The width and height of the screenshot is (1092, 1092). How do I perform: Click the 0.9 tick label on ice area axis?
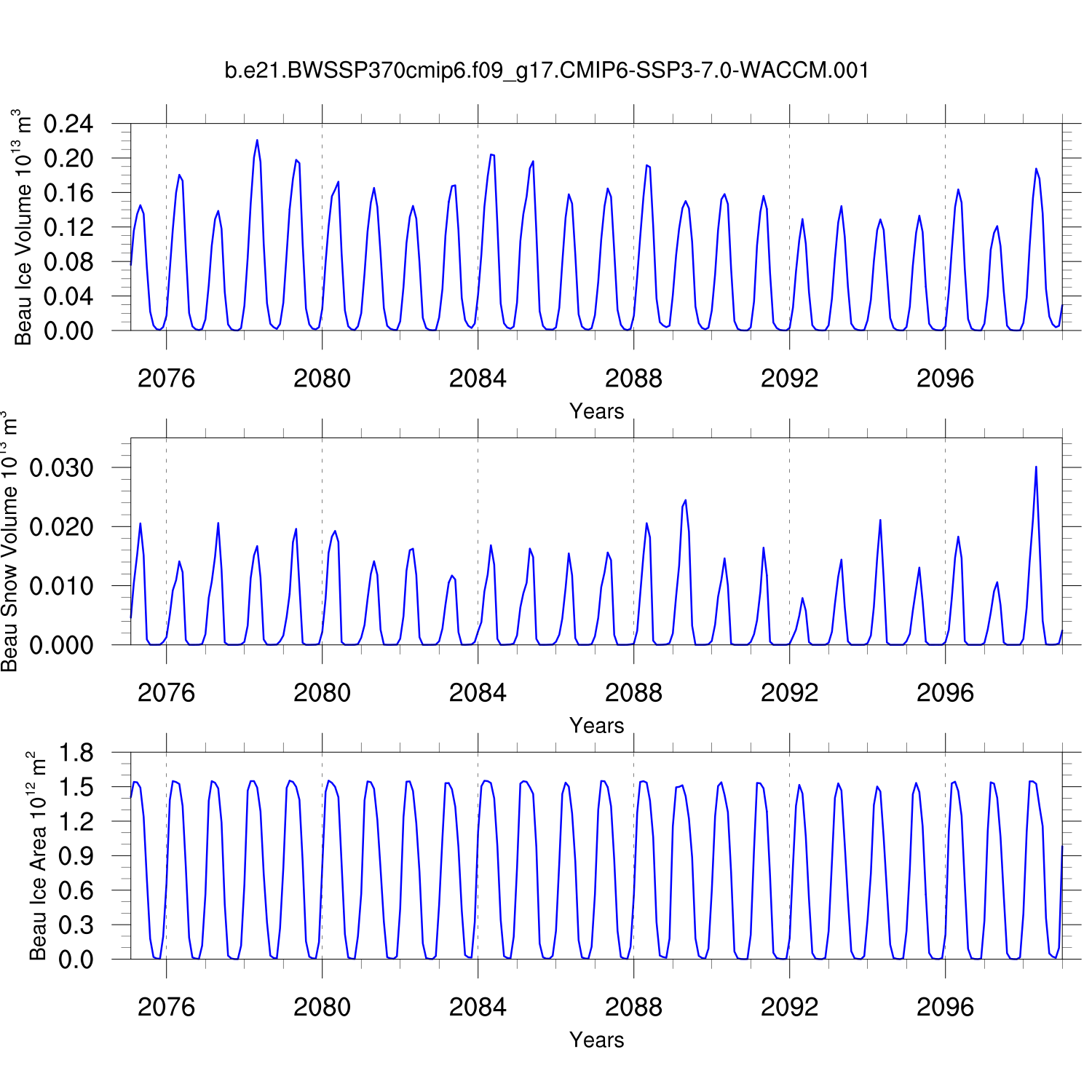76,856
